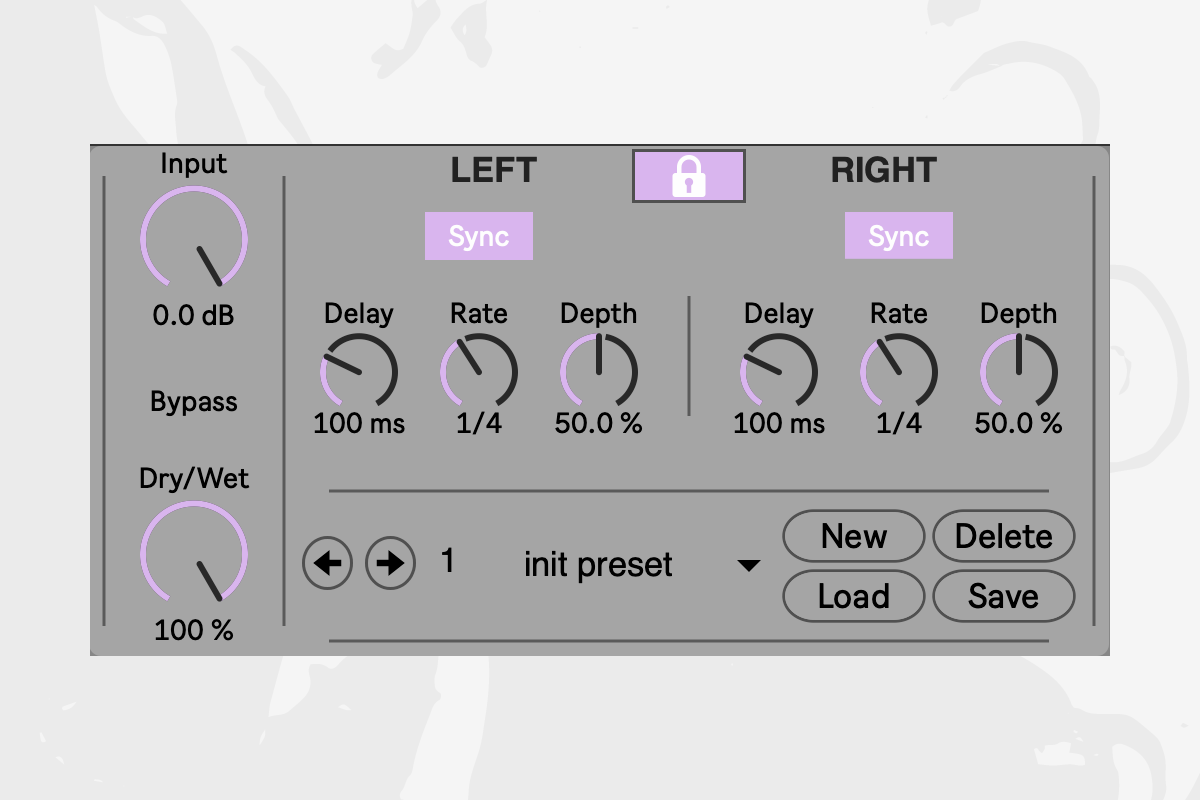The width and height of the screenshot is (1200, 800).
Task: Click the lock icon linking left and right
Action: point(688,176)
